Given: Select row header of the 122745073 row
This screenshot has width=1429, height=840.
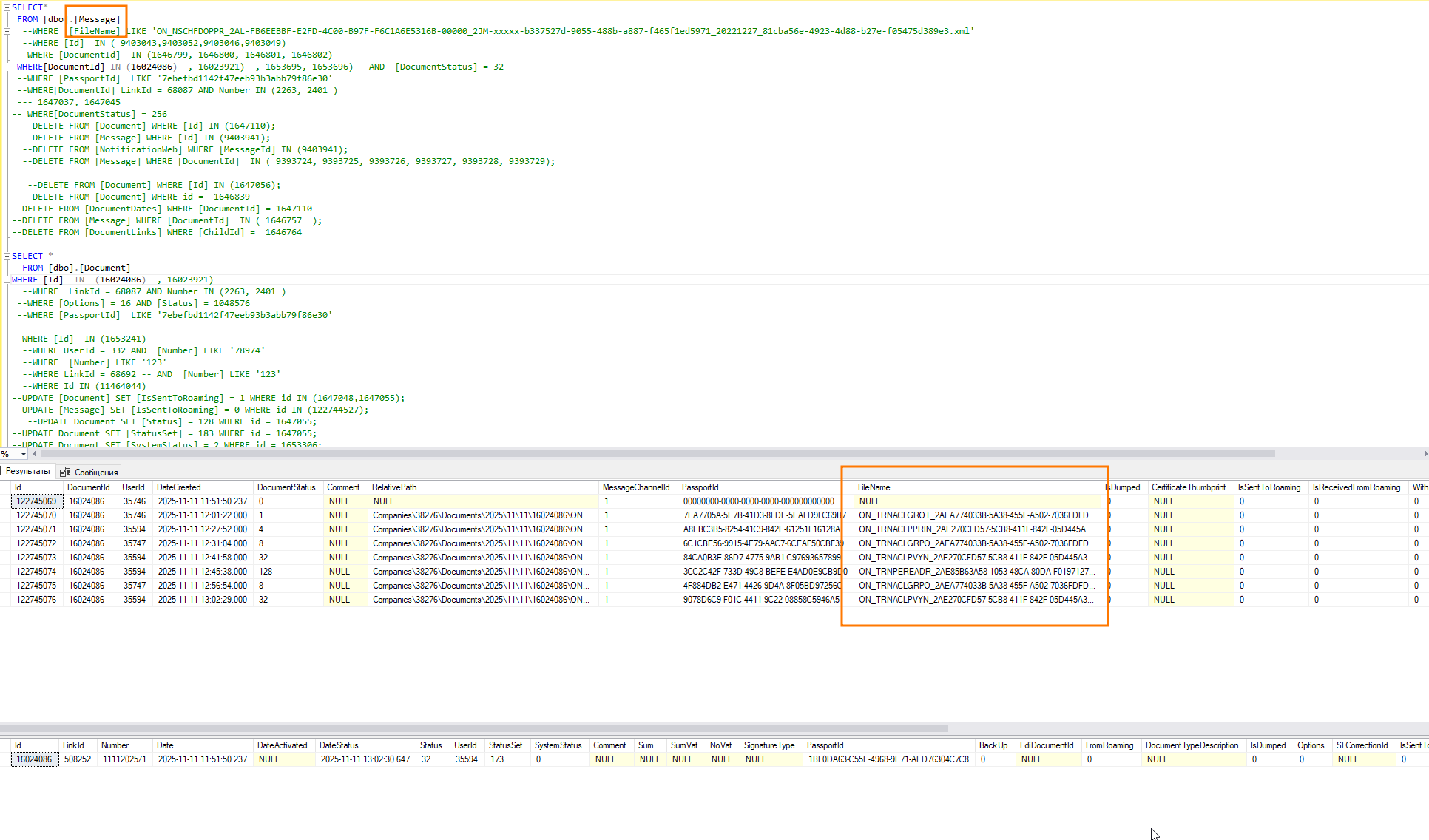Looking at the screenshot, I should point(5,558).
